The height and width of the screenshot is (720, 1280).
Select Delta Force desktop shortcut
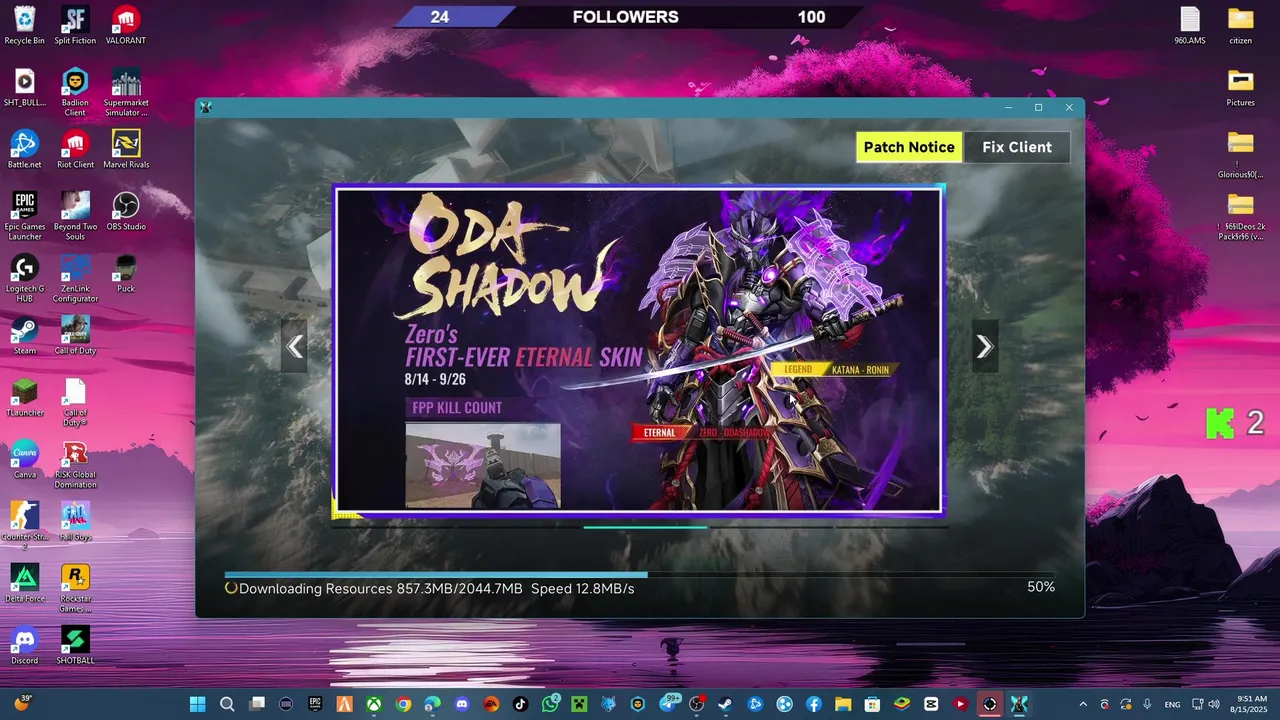click(x=24, y=583)
